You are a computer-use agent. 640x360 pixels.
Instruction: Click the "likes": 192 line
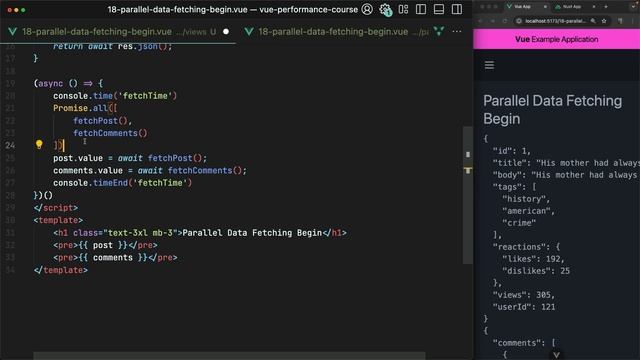pyautogui.click(x=533, y=259)
